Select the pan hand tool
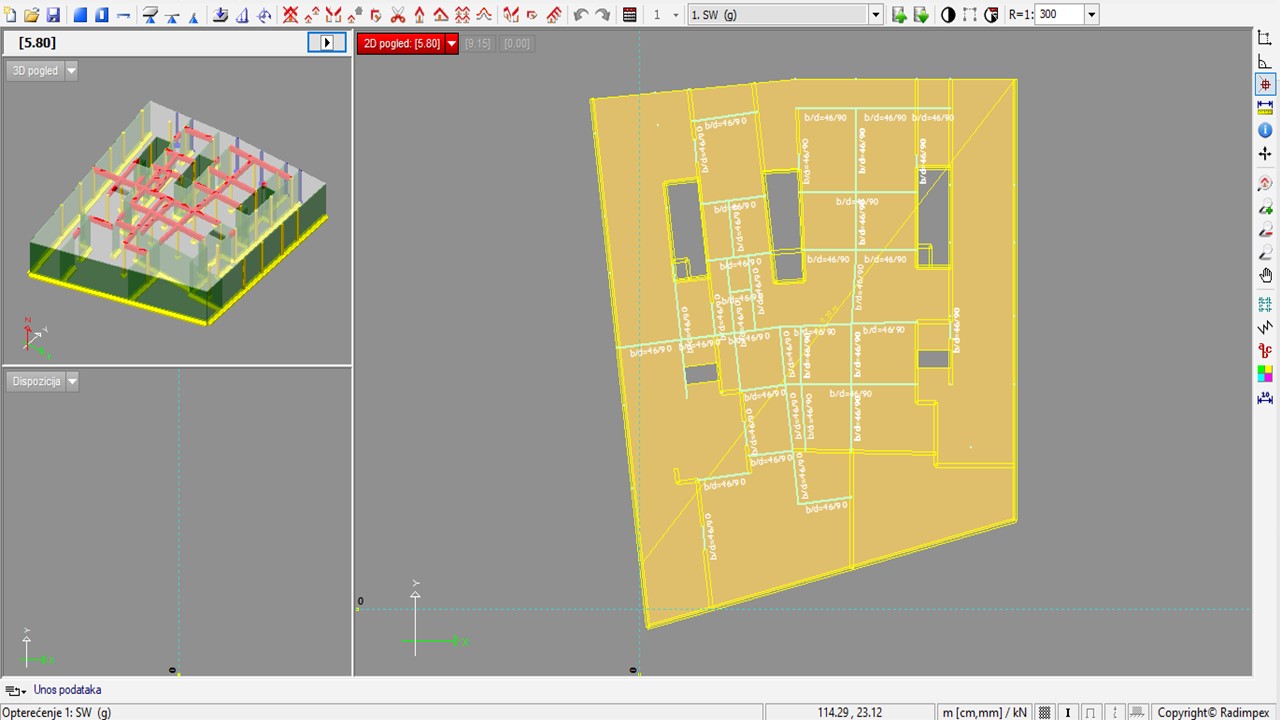1280x720 pixels. [x=1265, y=276]
